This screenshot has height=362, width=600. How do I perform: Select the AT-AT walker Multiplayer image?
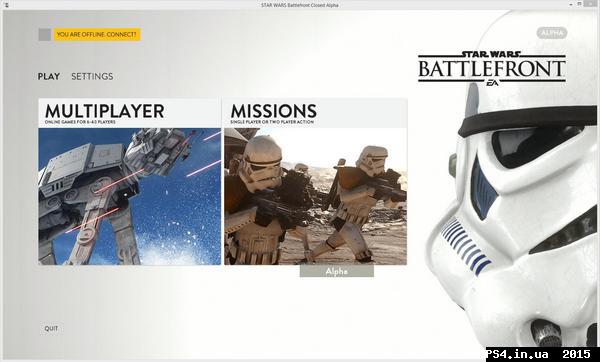[x=130, y=196]
